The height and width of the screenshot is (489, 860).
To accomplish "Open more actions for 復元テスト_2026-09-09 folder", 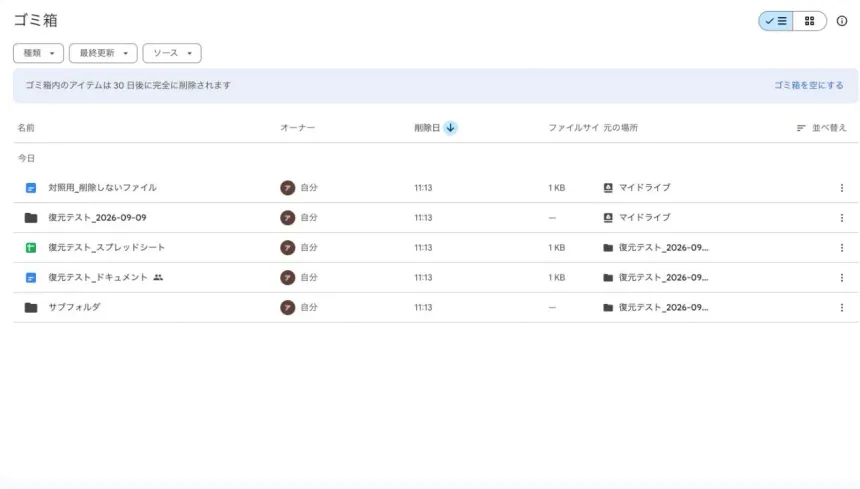I will [842, 218].
